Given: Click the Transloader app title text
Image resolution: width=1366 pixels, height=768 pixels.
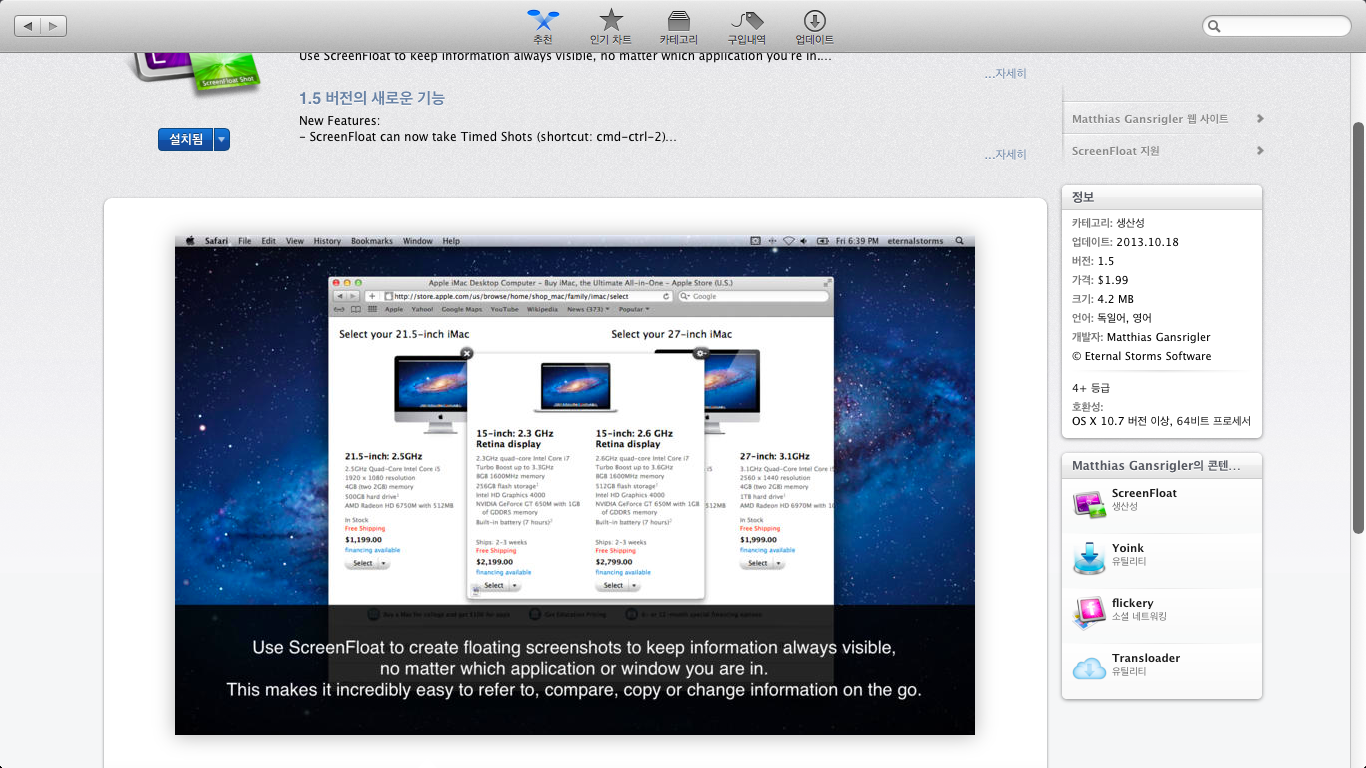Looking at the screenshot, I should tap(1146, 658).
